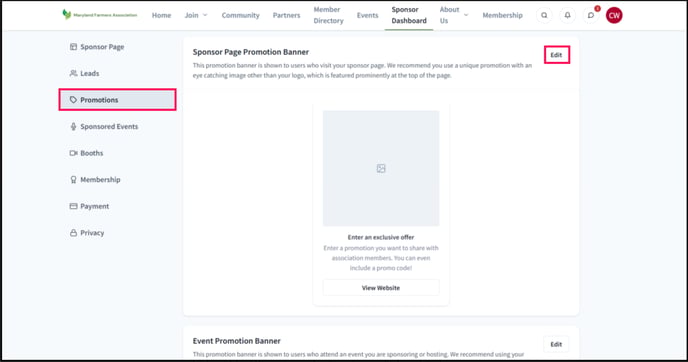Screen dimensions: 688x362
Task: Open Payment in the sidebar
Action: pyautogui.click(x=94, y=206)
